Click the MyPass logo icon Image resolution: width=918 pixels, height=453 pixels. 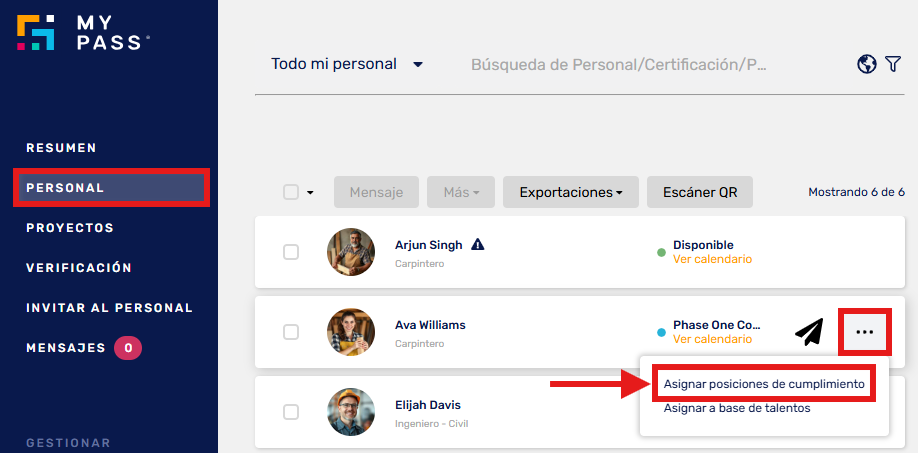pyautogui.click(x=35, y=32)
